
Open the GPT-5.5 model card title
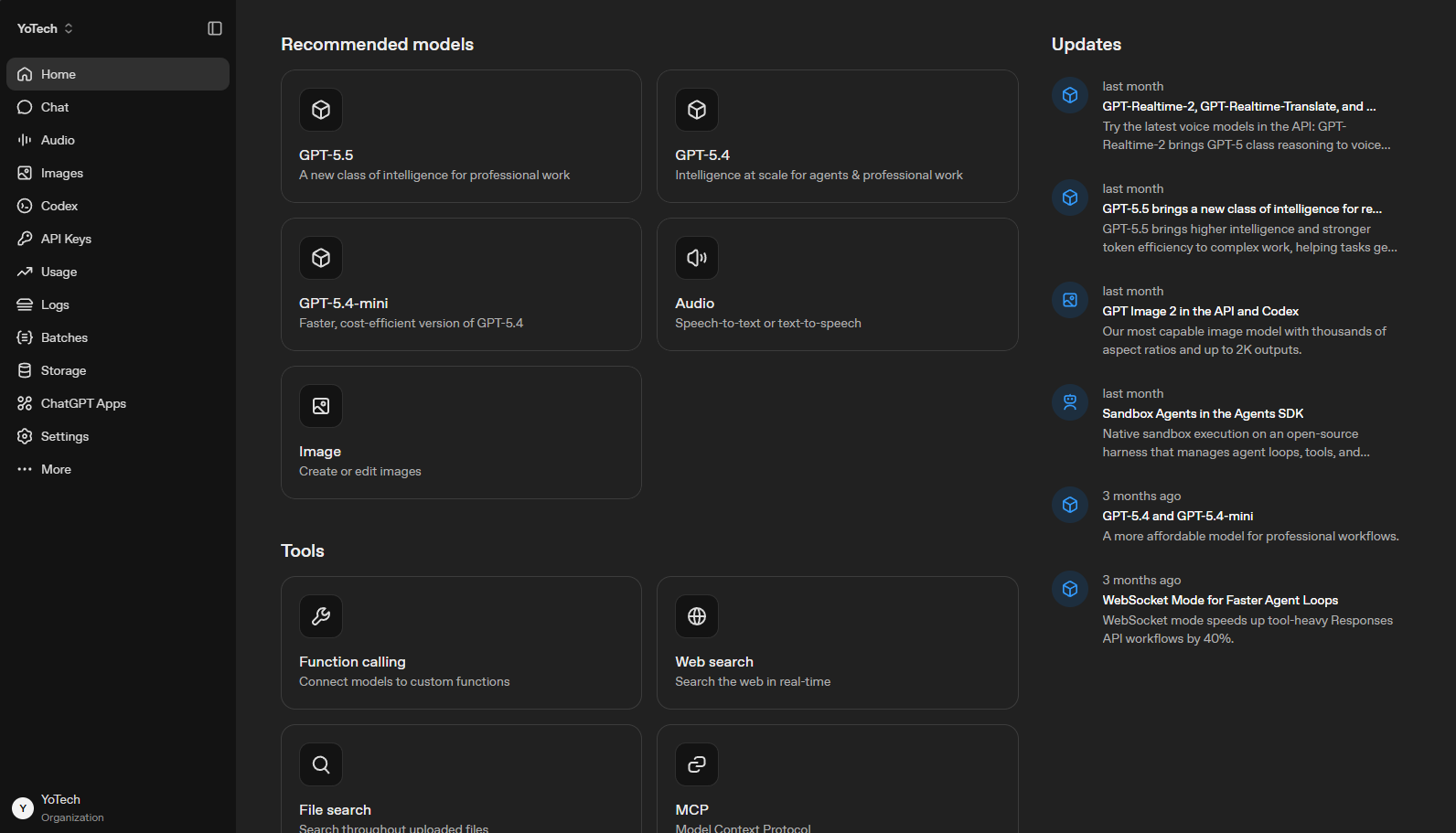[327, 155]
